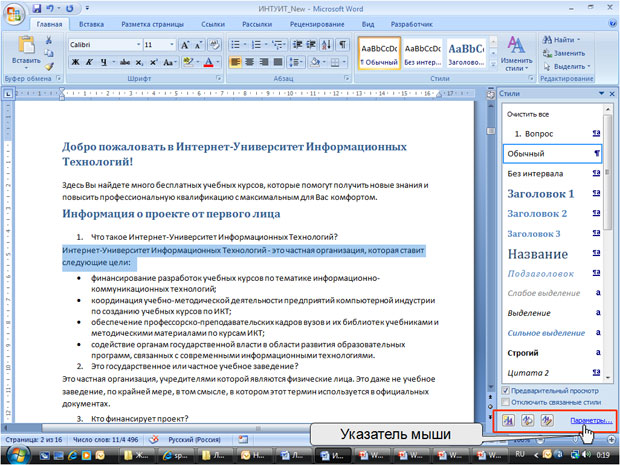Open the Рецензирование tab

coord(317,24)
